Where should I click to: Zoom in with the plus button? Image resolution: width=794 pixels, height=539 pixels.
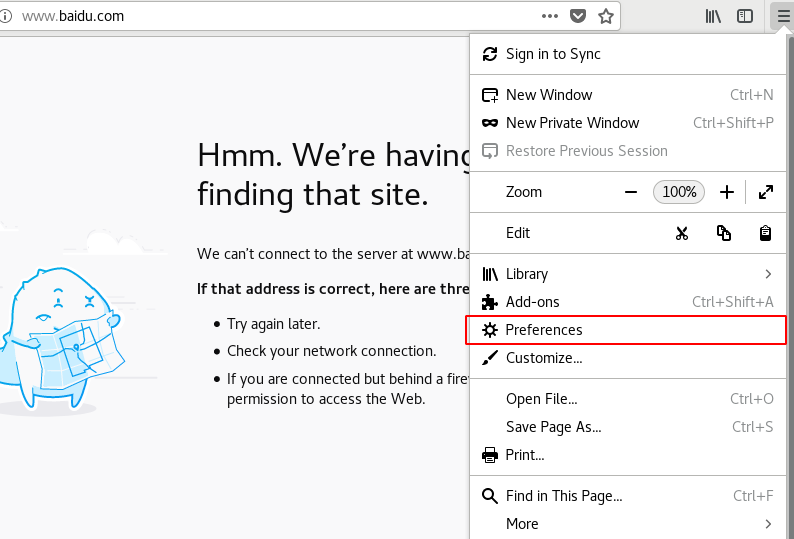point(727,192)
